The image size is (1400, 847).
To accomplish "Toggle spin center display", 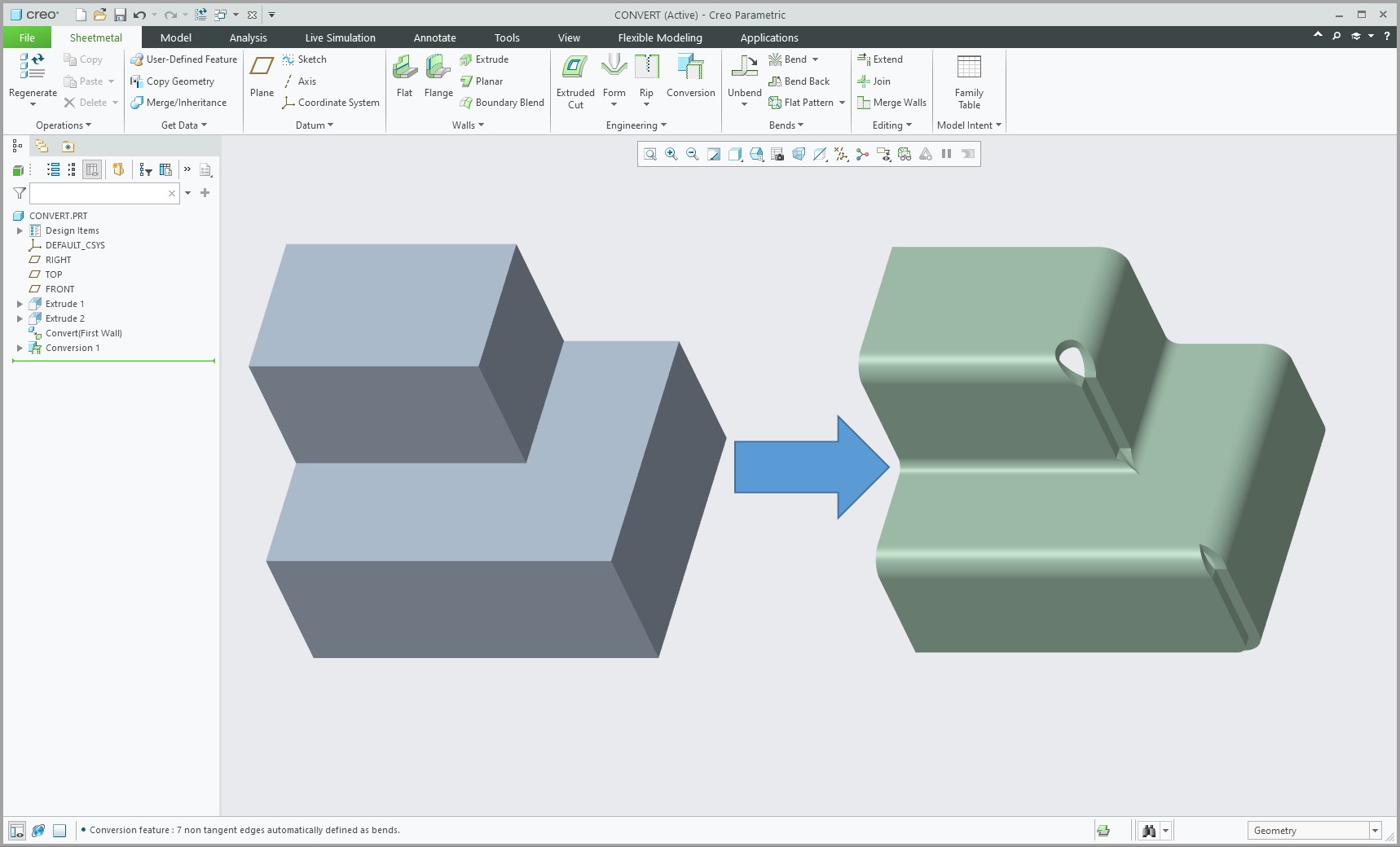I will [x=862, y=154].
